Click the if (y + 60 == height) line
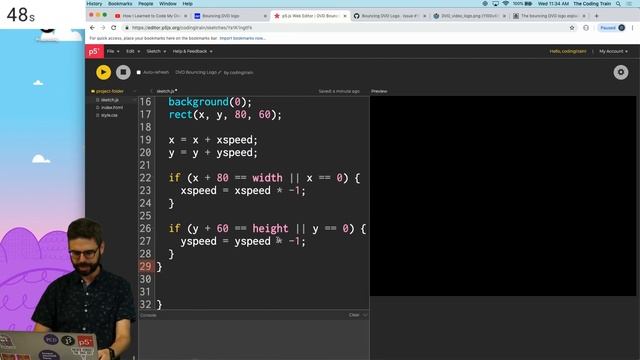 [267, 229]
